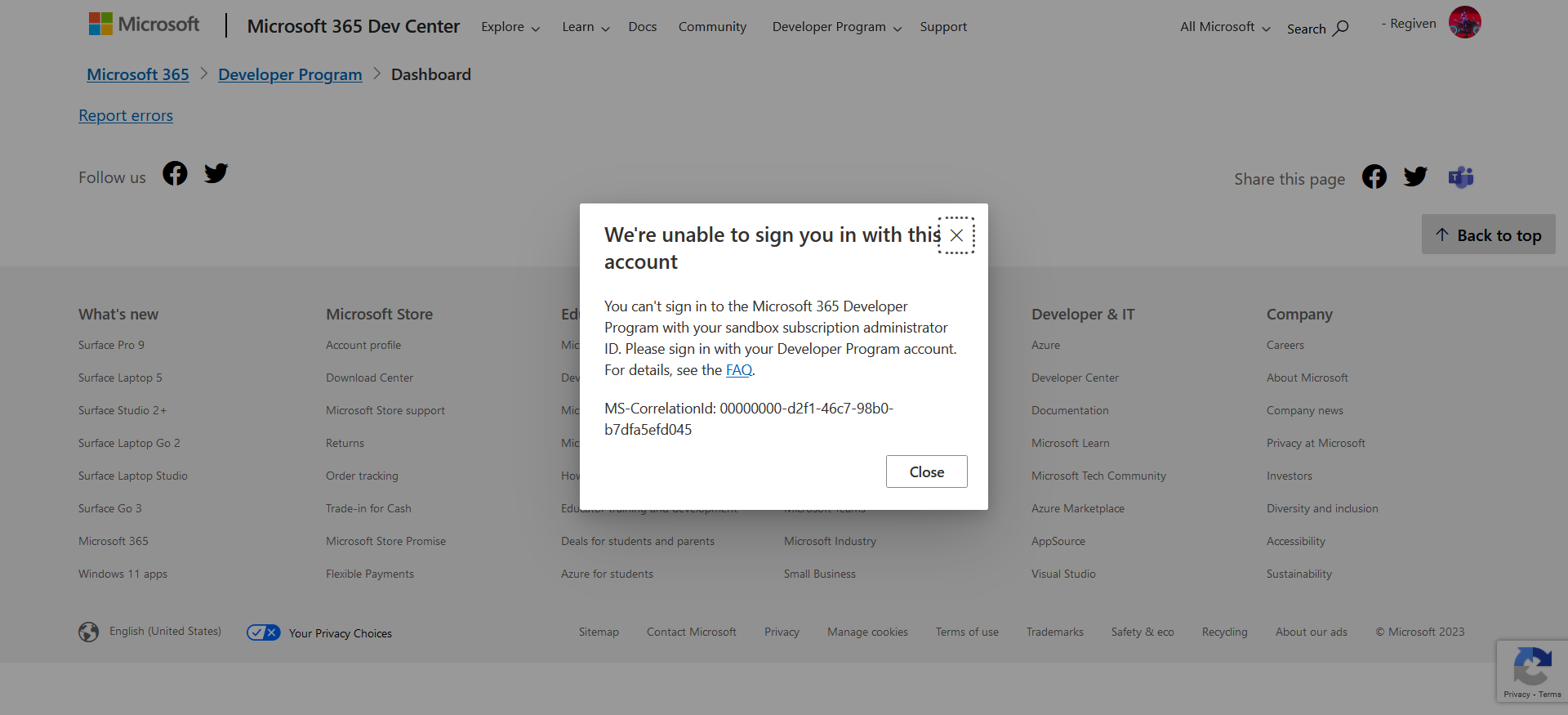Open Surface Pro 9 footer link
The width and height of the screenshot is (1568, 715).
pos(111,345)
